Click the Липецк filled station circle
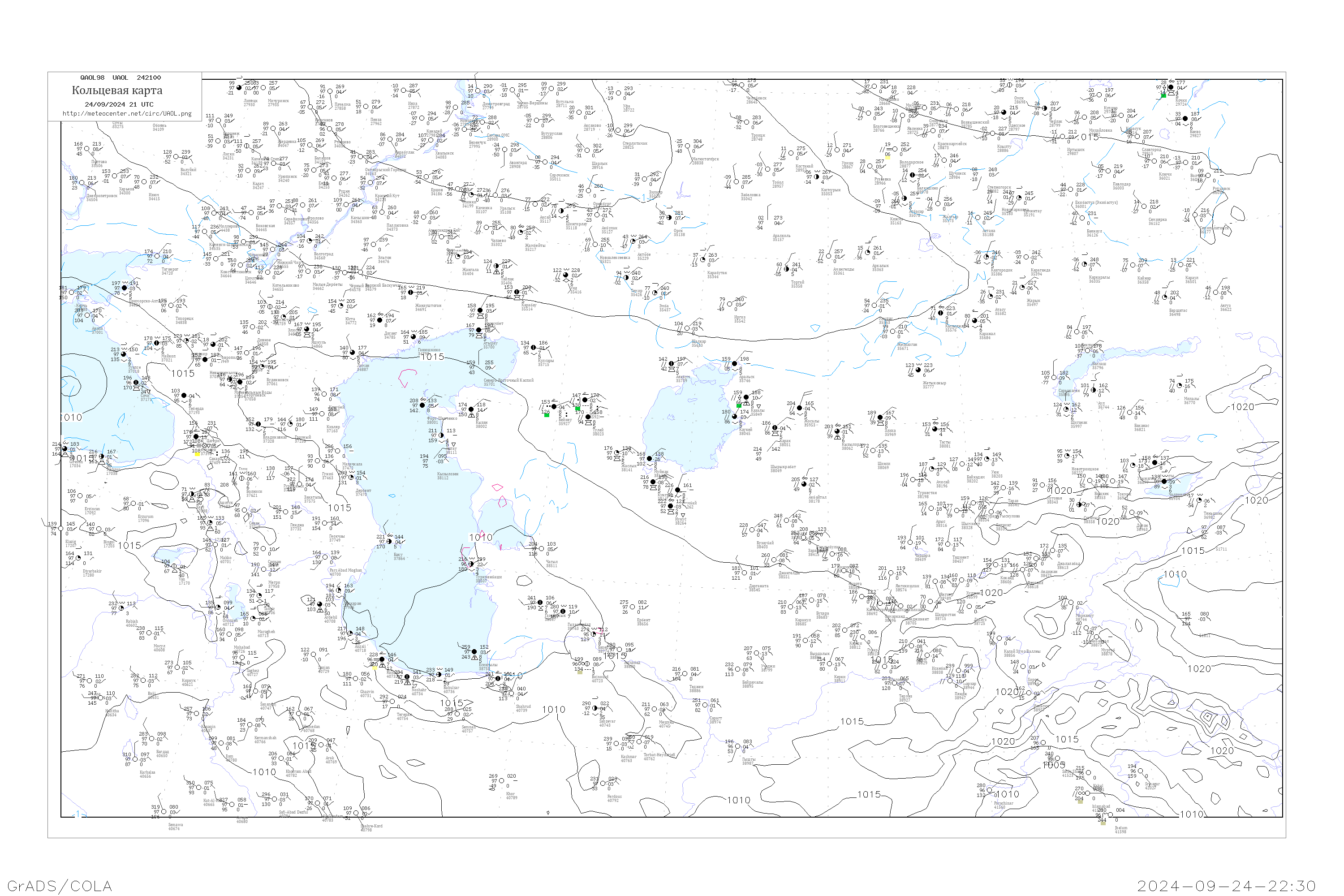The image size is (1344, 896). (239, 88)
